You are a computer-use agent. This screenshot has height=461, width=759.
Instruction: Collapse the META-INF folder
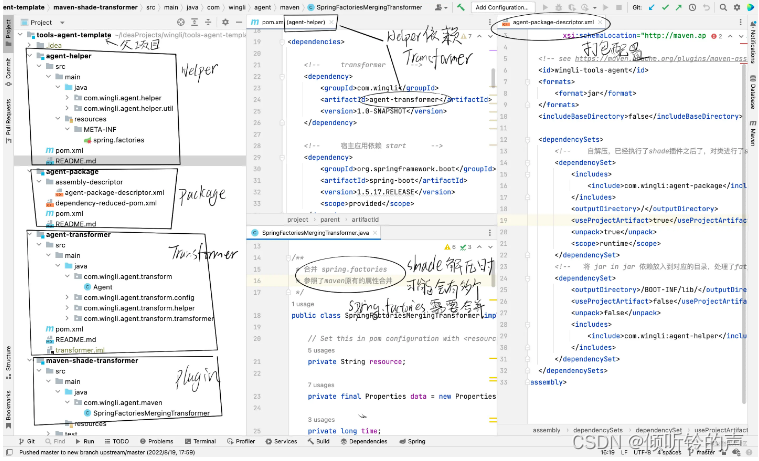67,129
